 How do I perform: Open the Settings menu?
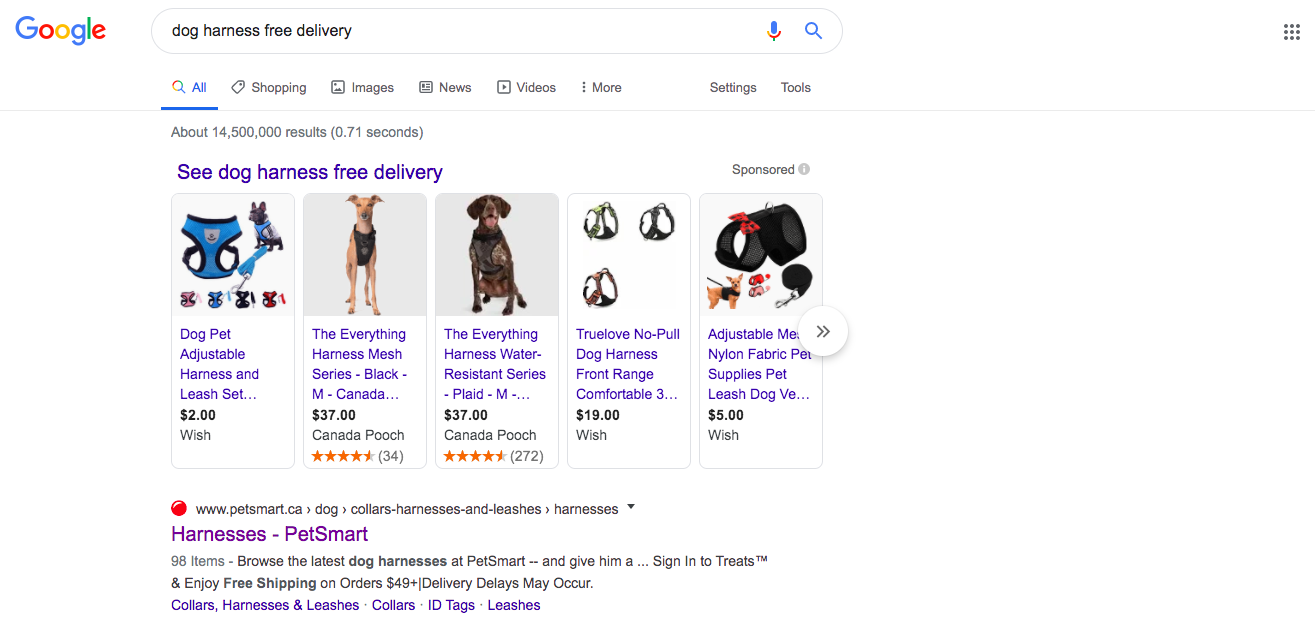[x=733, y=88]
